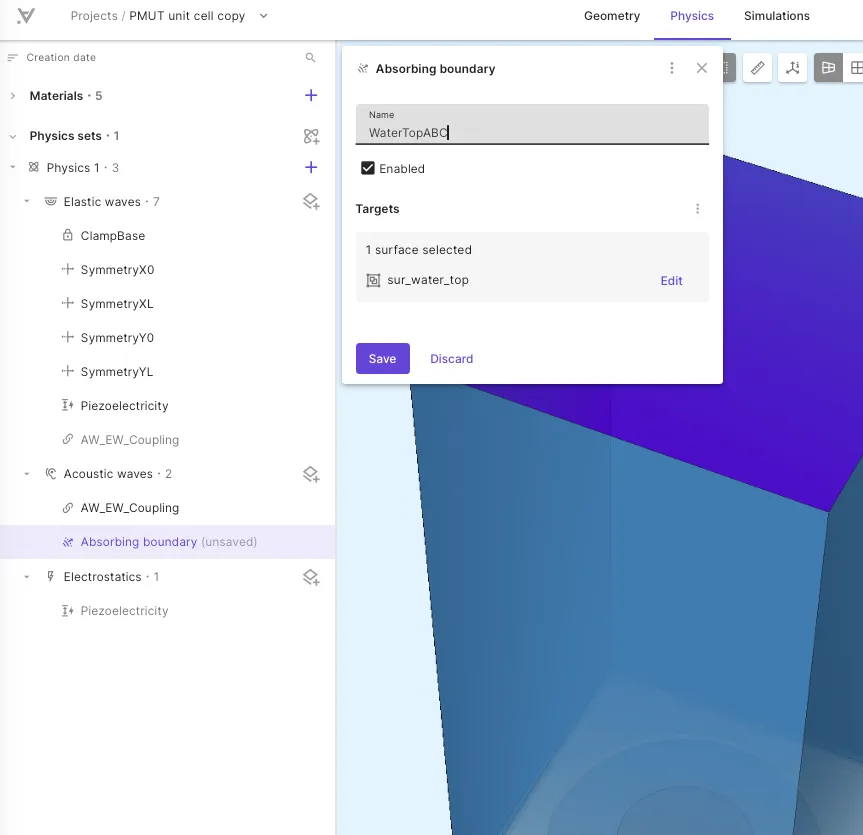Click the app logo in the header
This screenshot has height=835, width=863.
pyautogui.click(x=26, y=16)
